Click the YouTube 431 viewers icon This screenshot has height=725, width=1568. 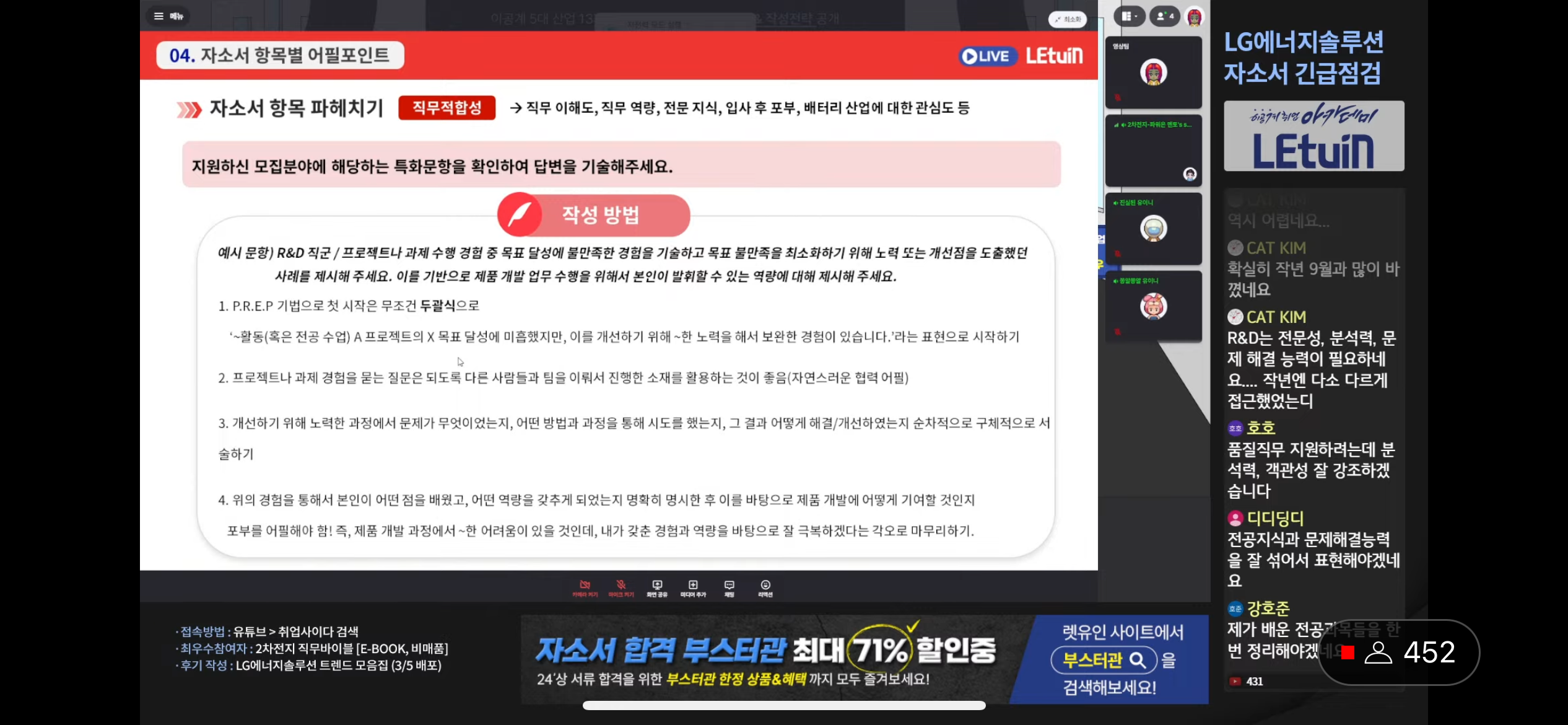[1235, 682]
